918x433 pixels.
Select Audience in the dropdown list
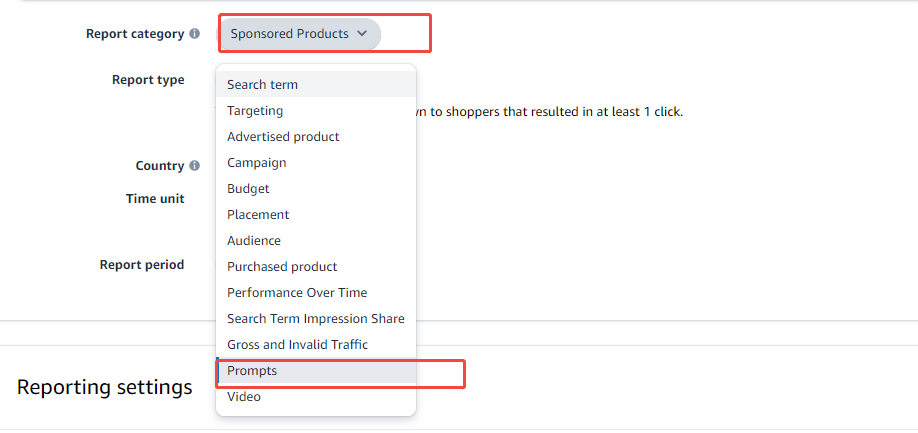click(254, 241)
